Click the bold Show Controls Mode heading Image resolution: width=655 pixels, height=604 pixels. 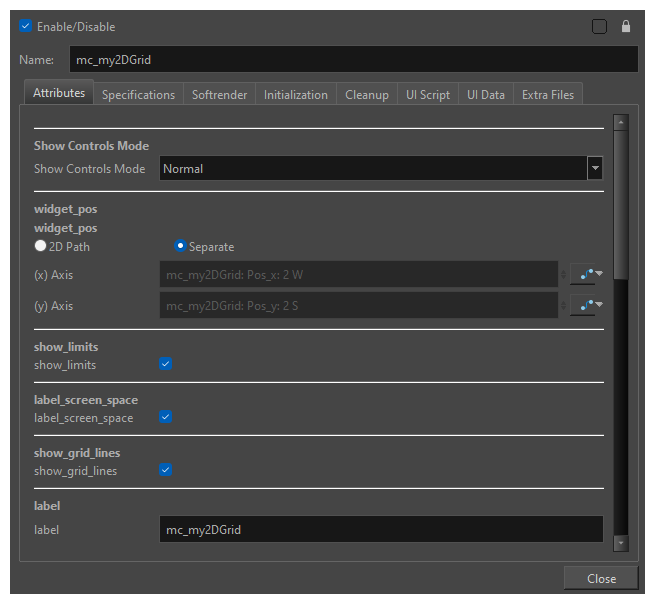tap(91, 146)
